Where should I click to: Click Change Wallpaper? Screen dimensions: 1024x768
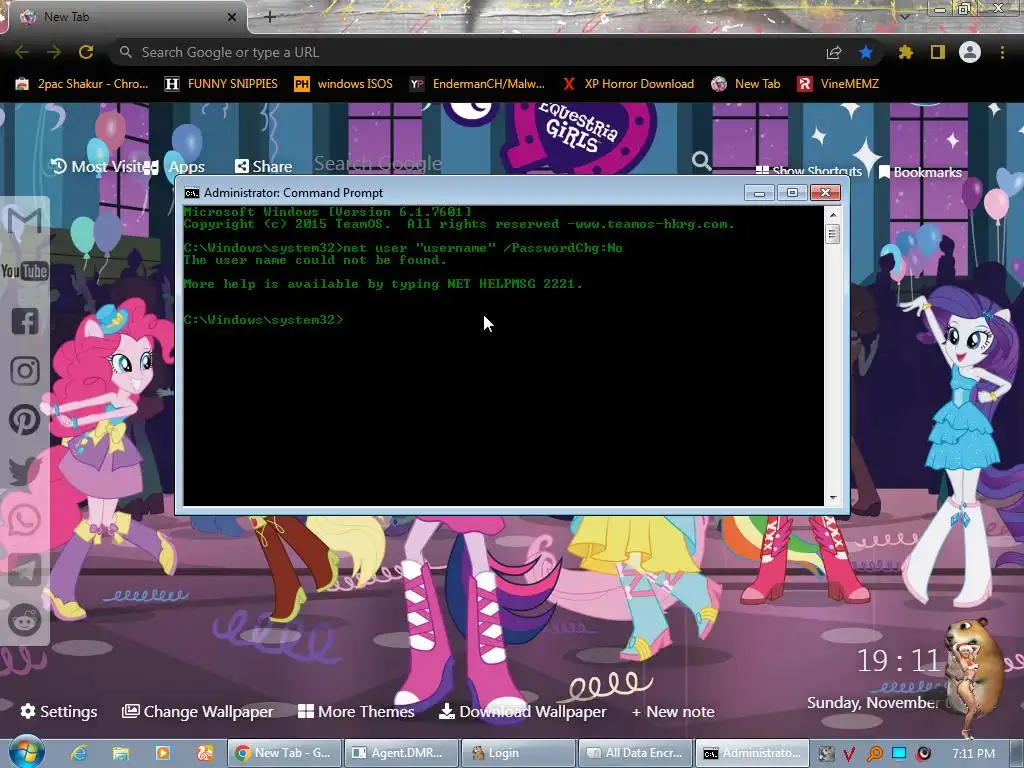coord(198,711)
